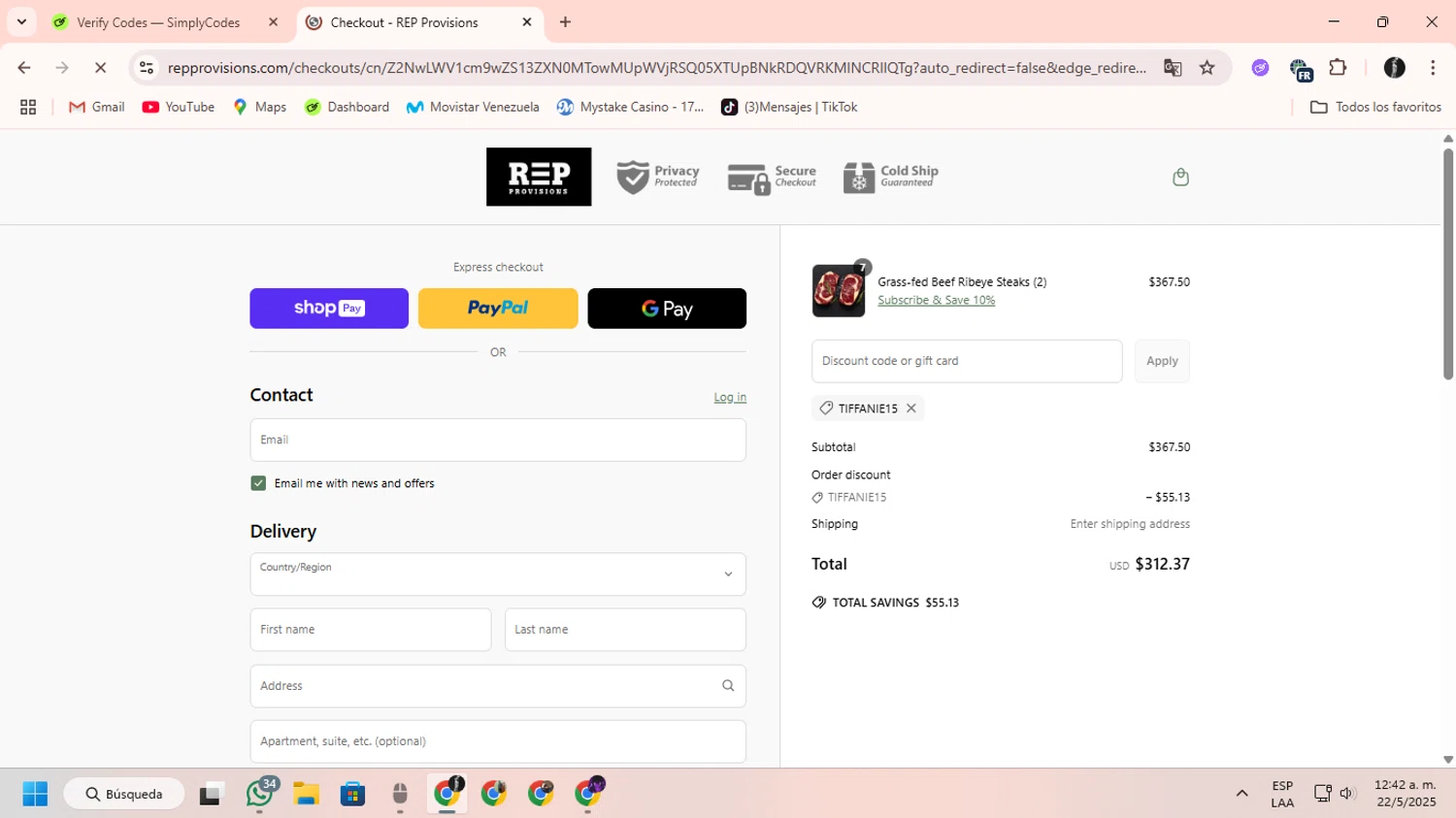This screenshot has height=818, width=1456.
Task: Close the Checkout tab
Action: tap(527, 22)
